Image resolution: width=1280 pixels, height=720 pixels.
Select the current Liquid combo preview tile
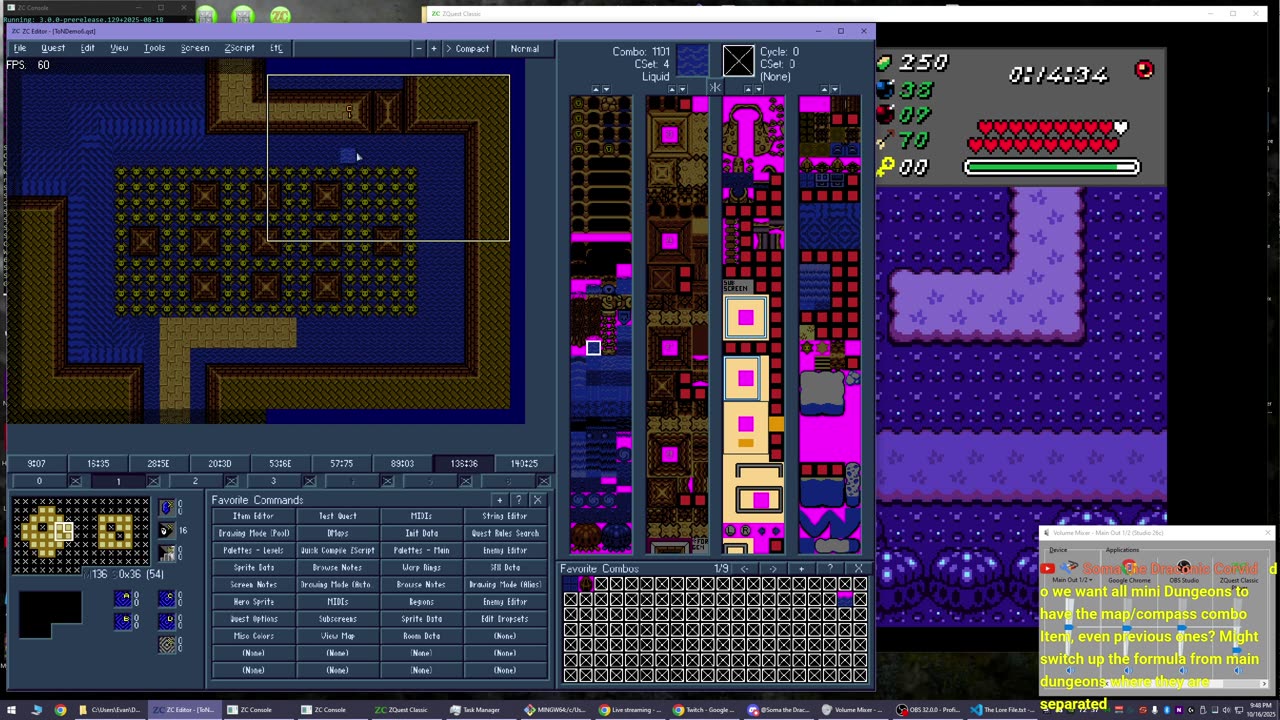tap(692, 61)
